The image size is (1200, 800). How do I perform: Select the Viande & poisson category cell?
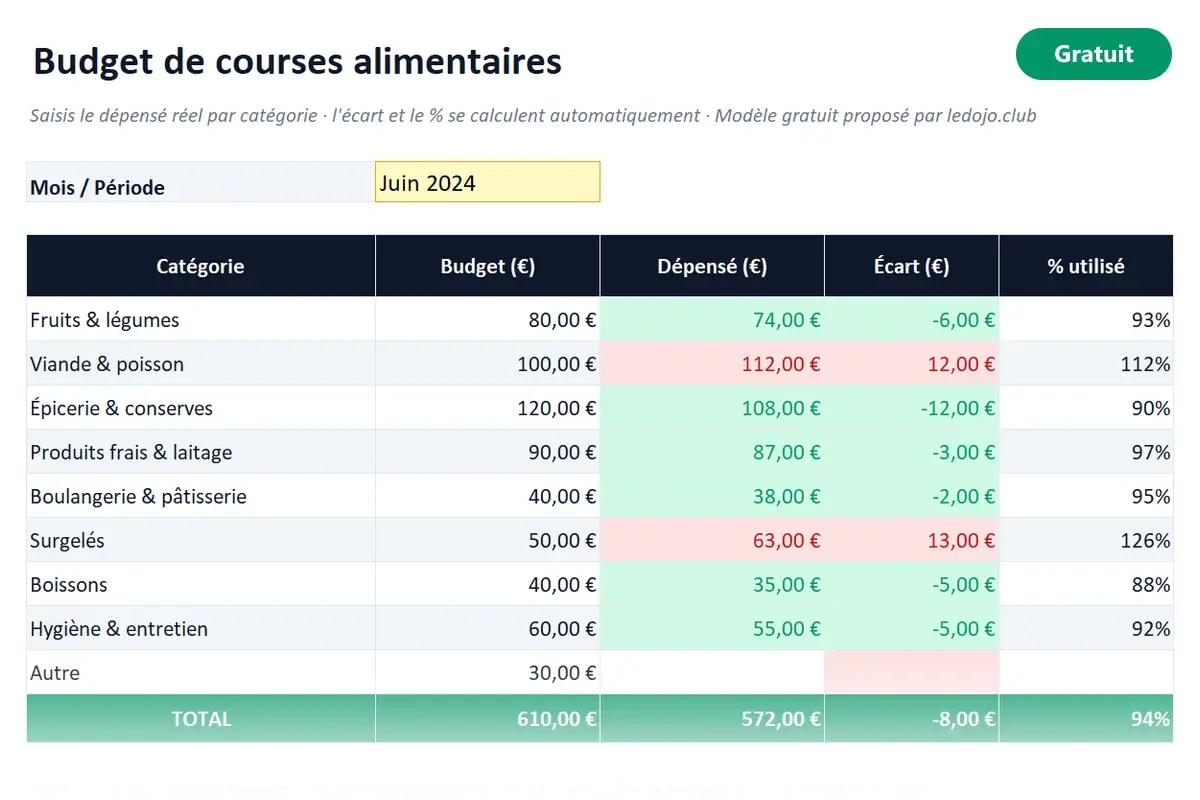[201, 364]
